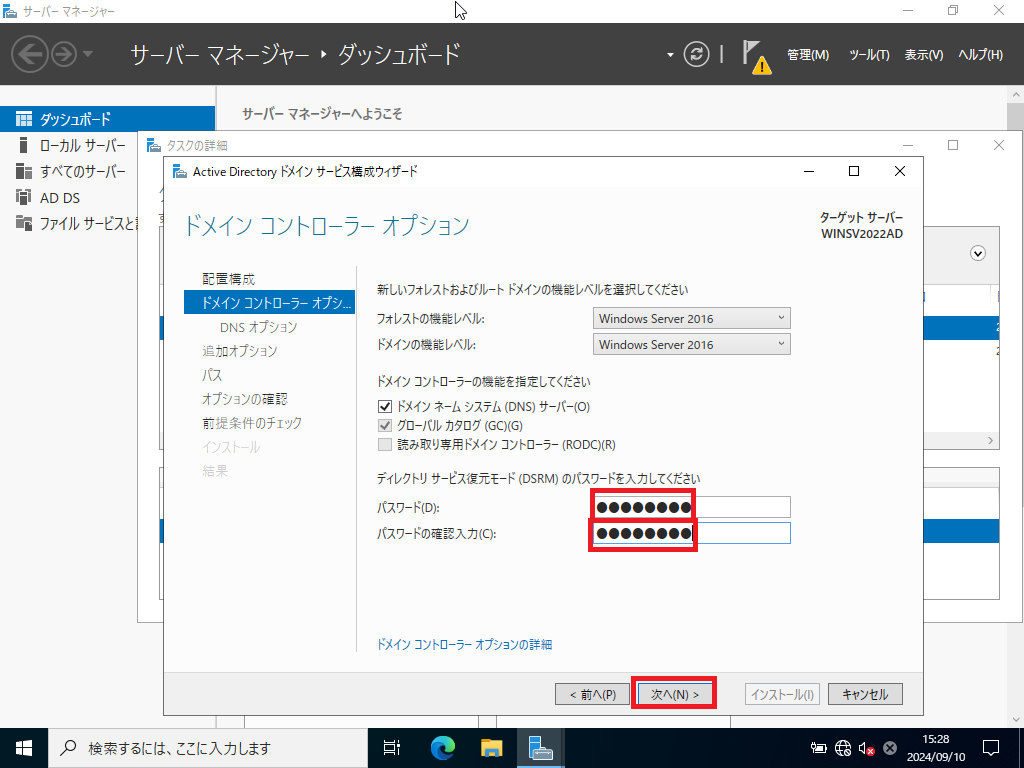This screenshot has width=1024, height=768.
Task: Select 追加オプション step in wizard
Action: pyautogui.click(x=240, y=351)
